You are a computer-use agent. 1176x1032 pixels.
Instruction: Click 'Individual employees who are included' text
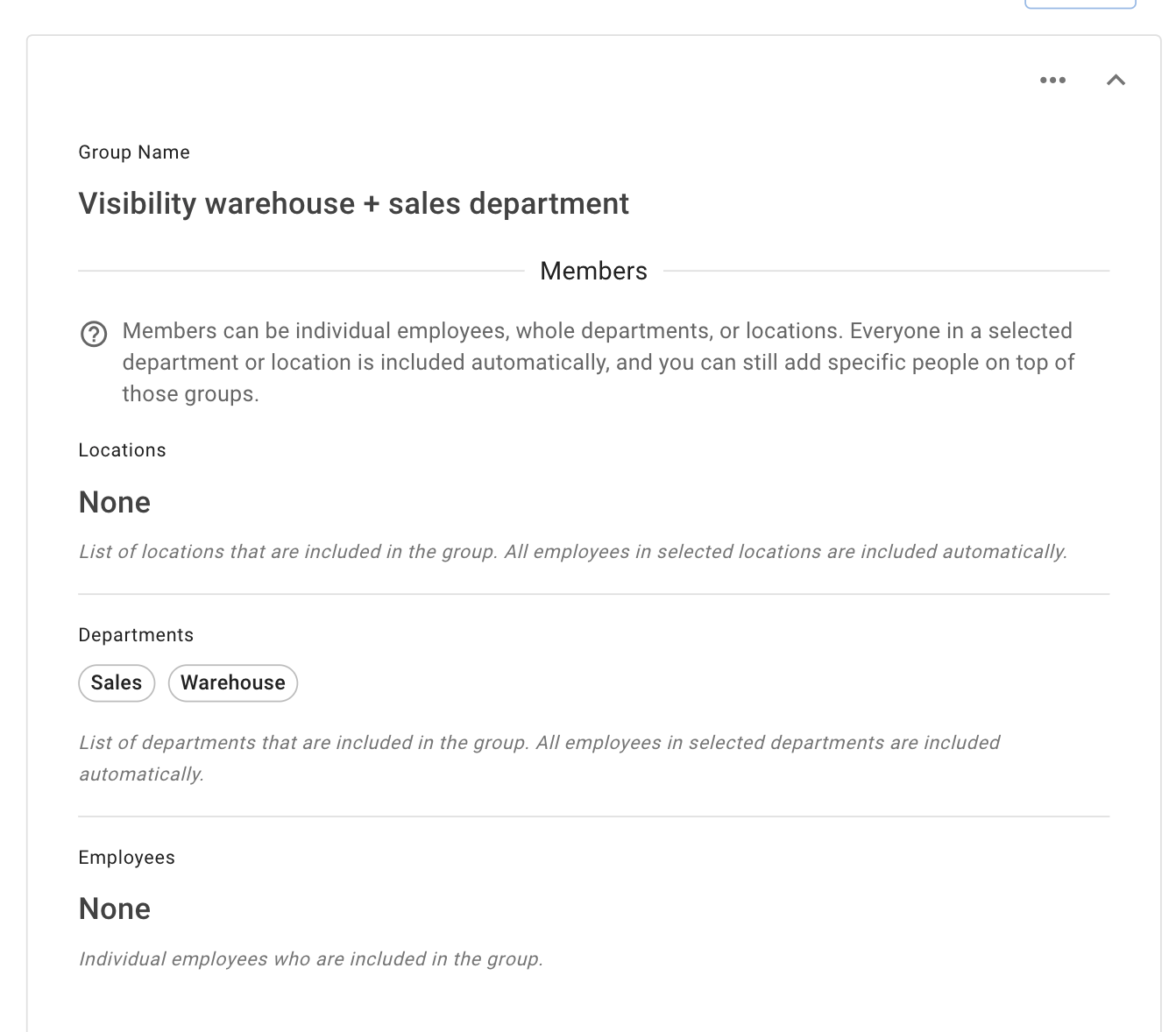pos(311,959)
